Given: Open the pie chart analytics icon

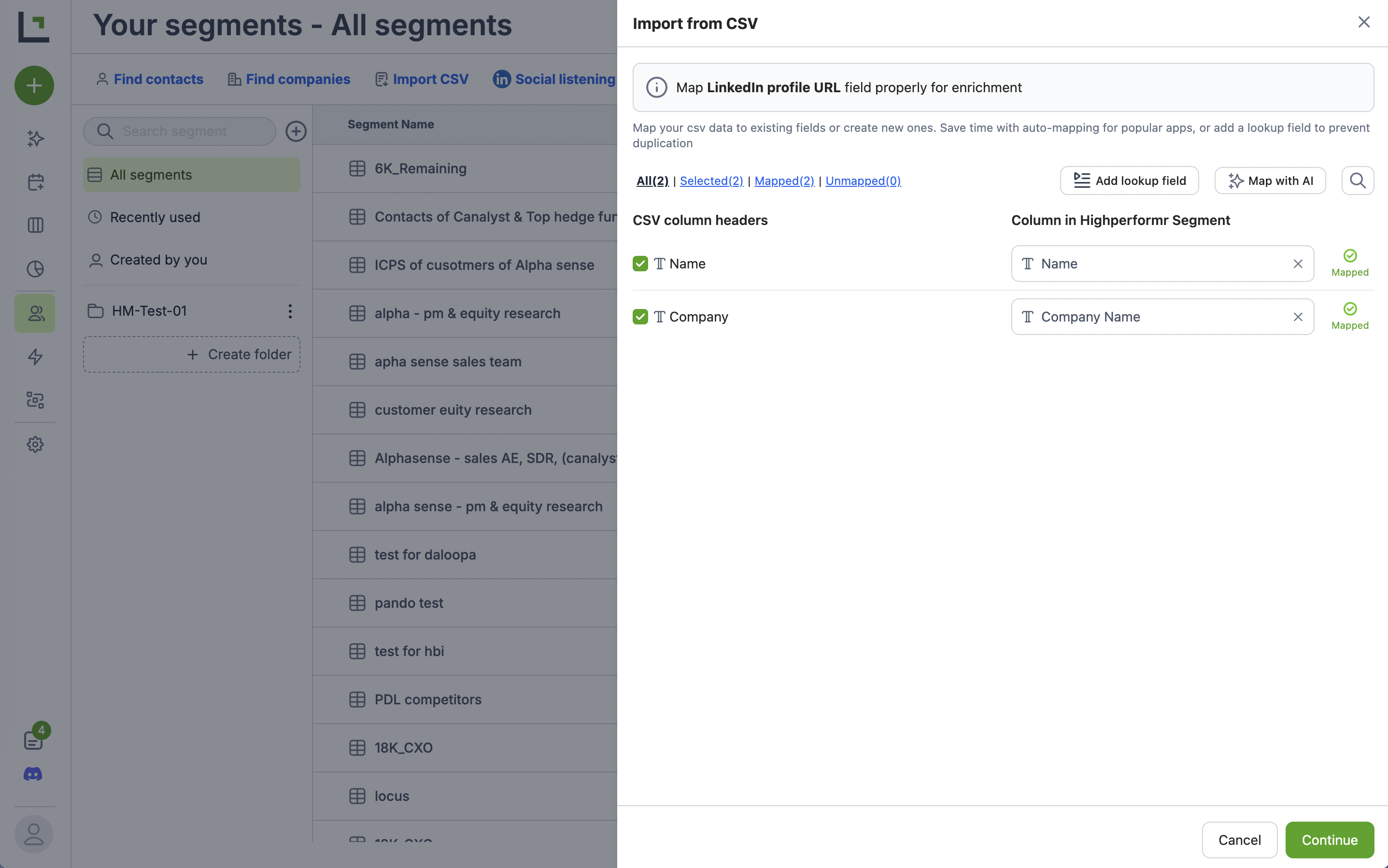Looking at the screenshot, I should (x=36, y=269).
